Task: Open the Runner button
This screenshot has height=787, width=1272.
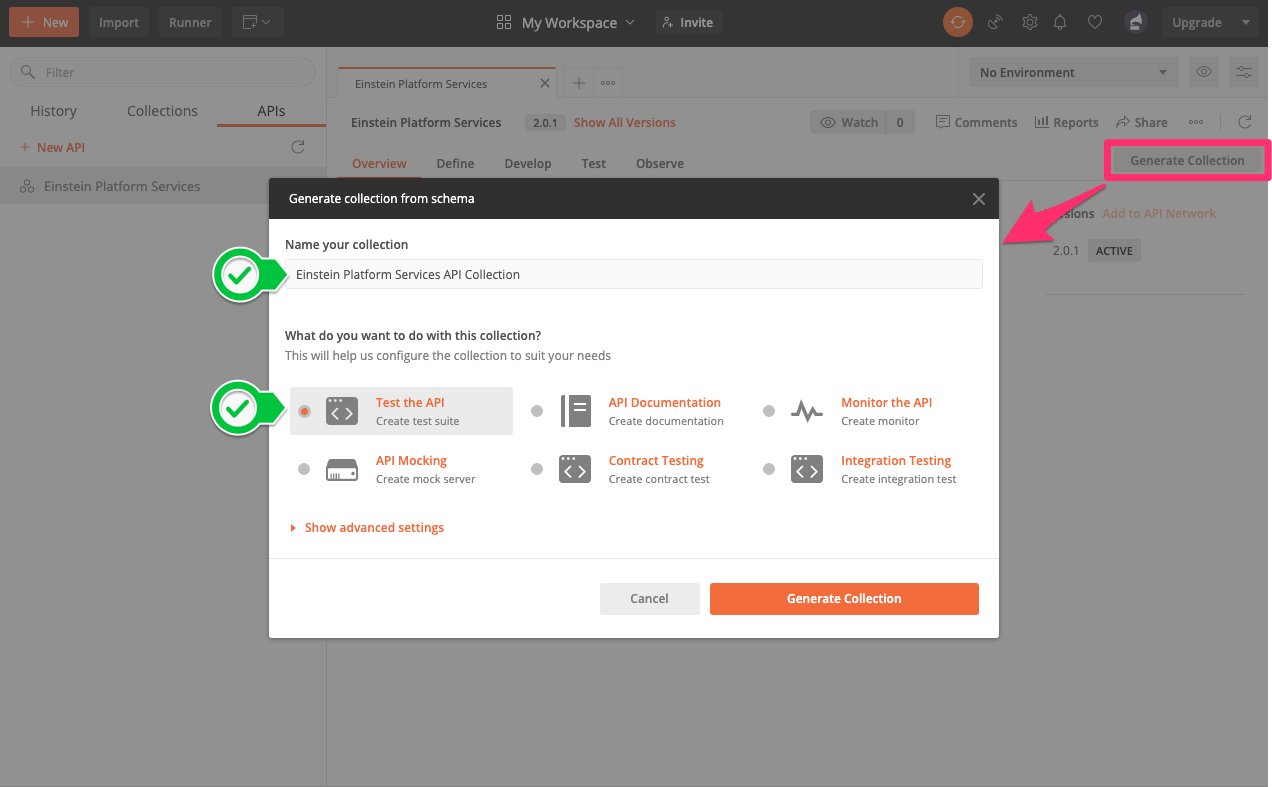Action: [190, 22]
